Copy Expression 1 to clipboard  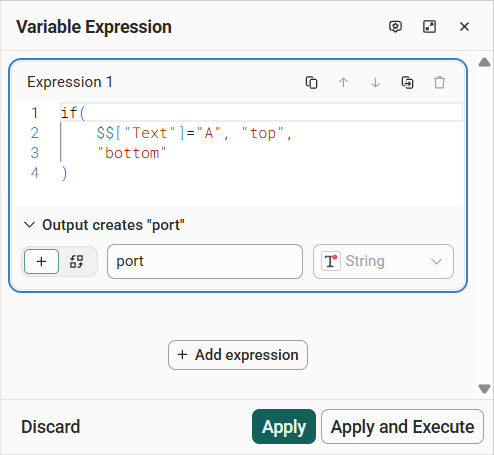point(311,82)
